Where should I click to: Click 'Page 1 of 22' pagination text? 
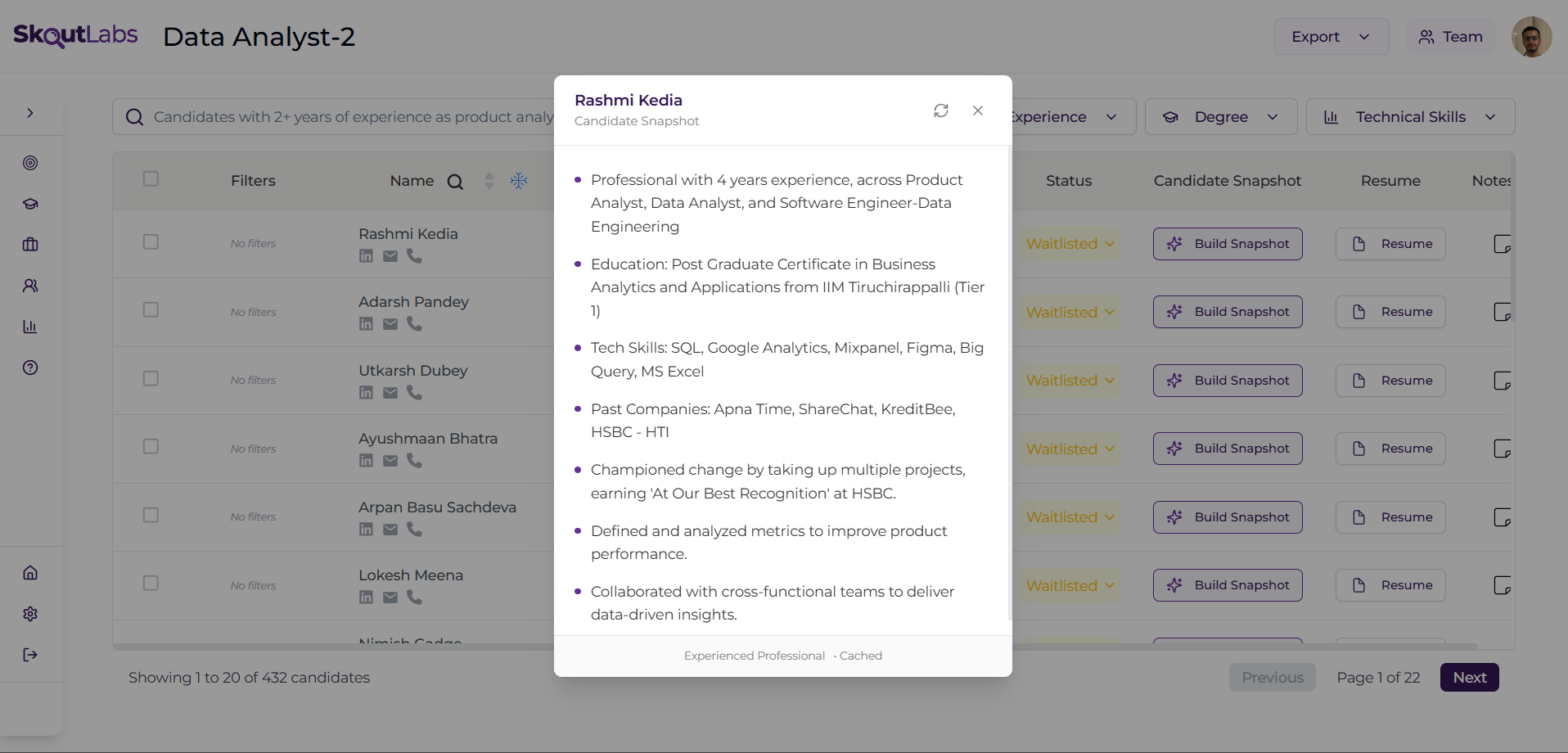pyautogui.click(x=1378, y=678)
